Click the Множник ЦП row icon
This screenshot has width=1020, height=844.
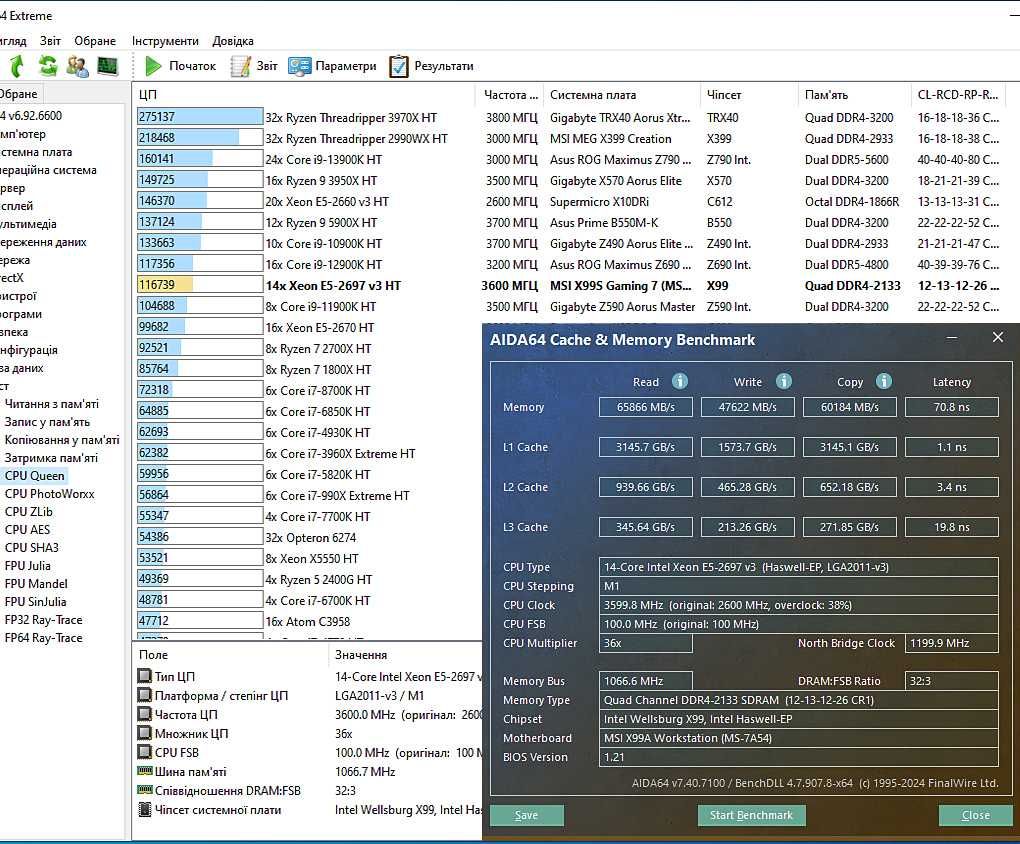[x=144, y=733]
